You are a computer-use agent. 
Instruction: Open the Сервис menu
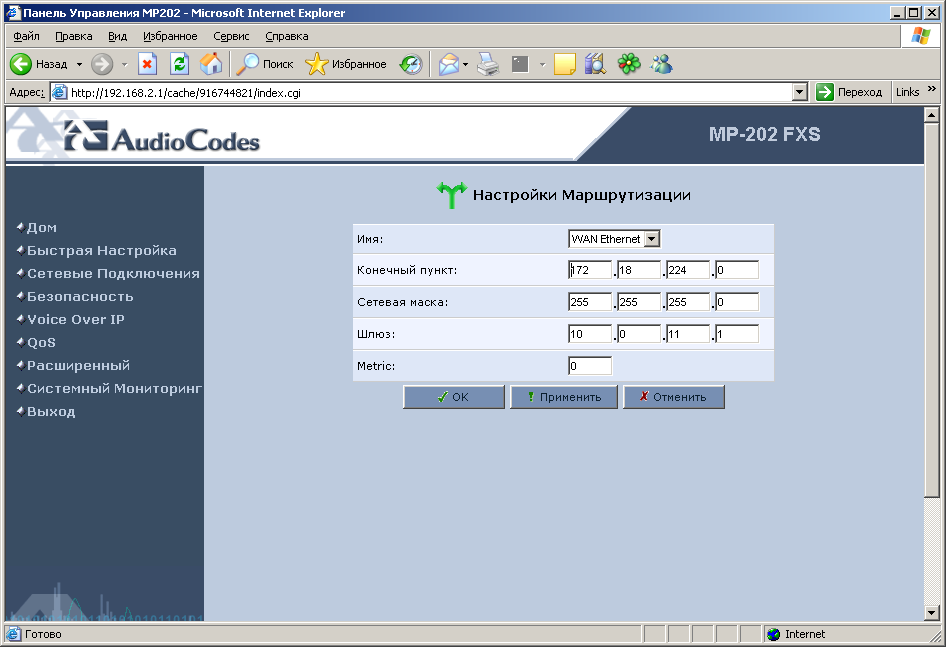[231, 36]
